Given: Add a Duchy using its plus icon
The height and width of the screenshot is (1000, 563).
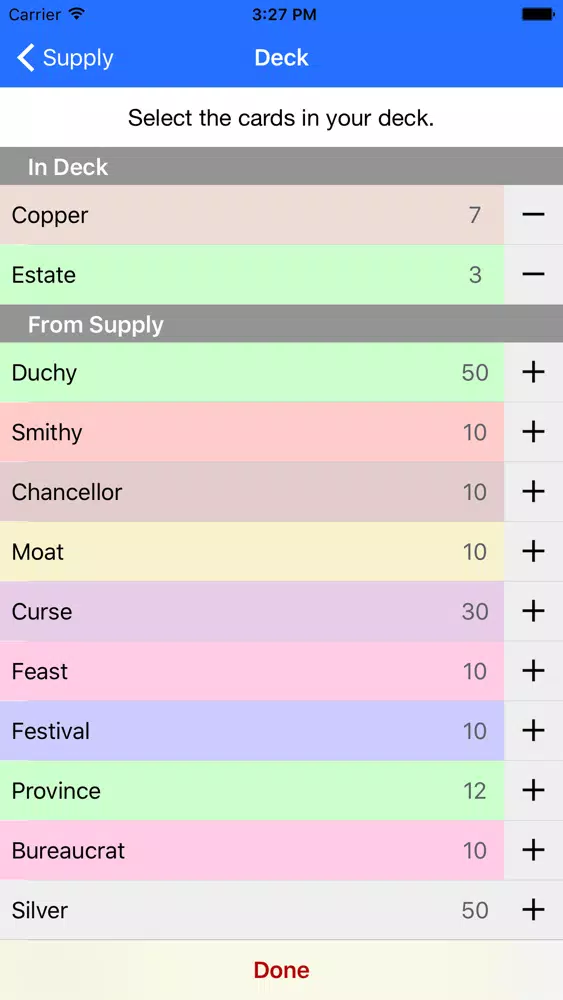Looking at the screenshot, I should pos(533,372).
